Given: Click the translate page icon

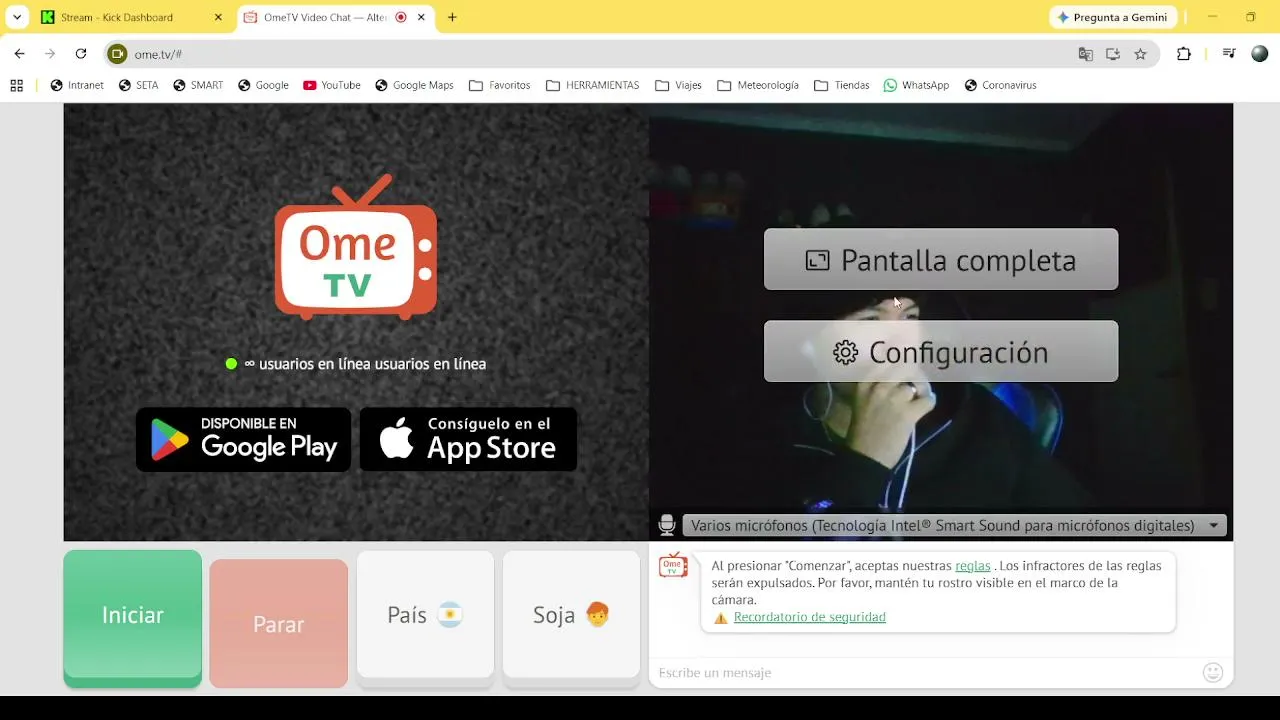Looking at the screenshot, I should 1085,54.
